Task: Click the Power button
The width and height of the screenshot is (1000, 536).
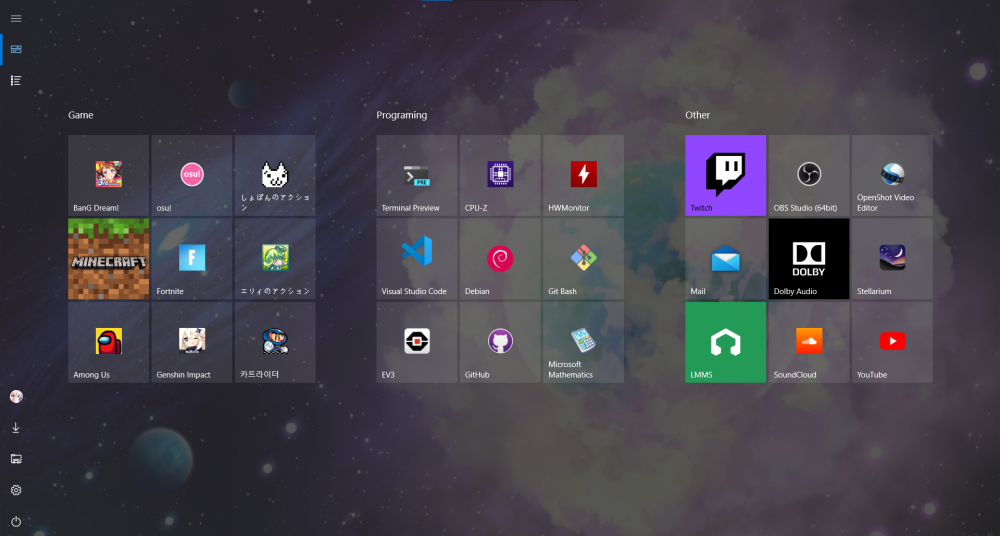Action: [16, 521]
